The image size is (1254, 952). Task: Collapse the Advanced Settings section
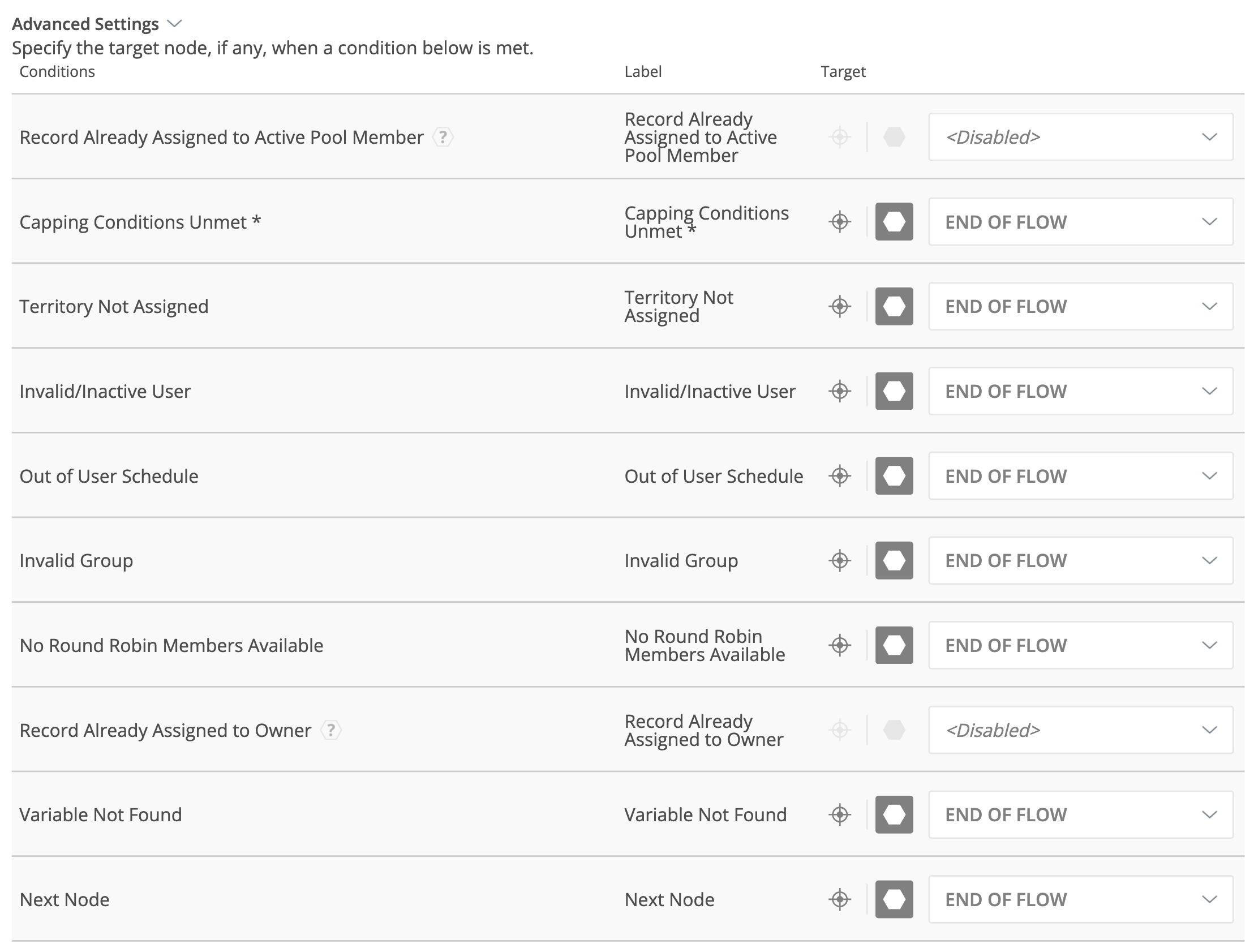(x=175, y=24)
